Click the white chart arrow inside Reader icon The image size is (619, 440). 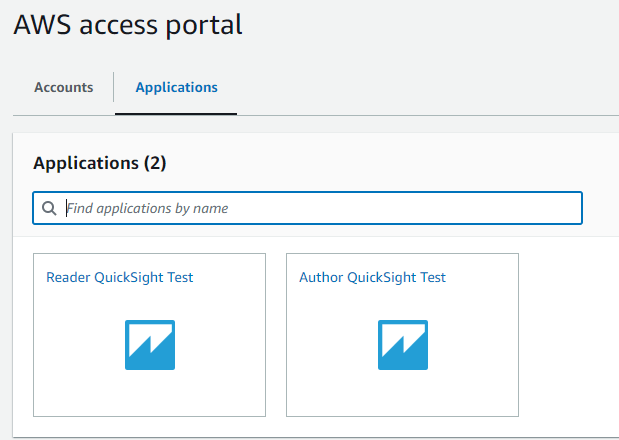click(x=151, y=339)
